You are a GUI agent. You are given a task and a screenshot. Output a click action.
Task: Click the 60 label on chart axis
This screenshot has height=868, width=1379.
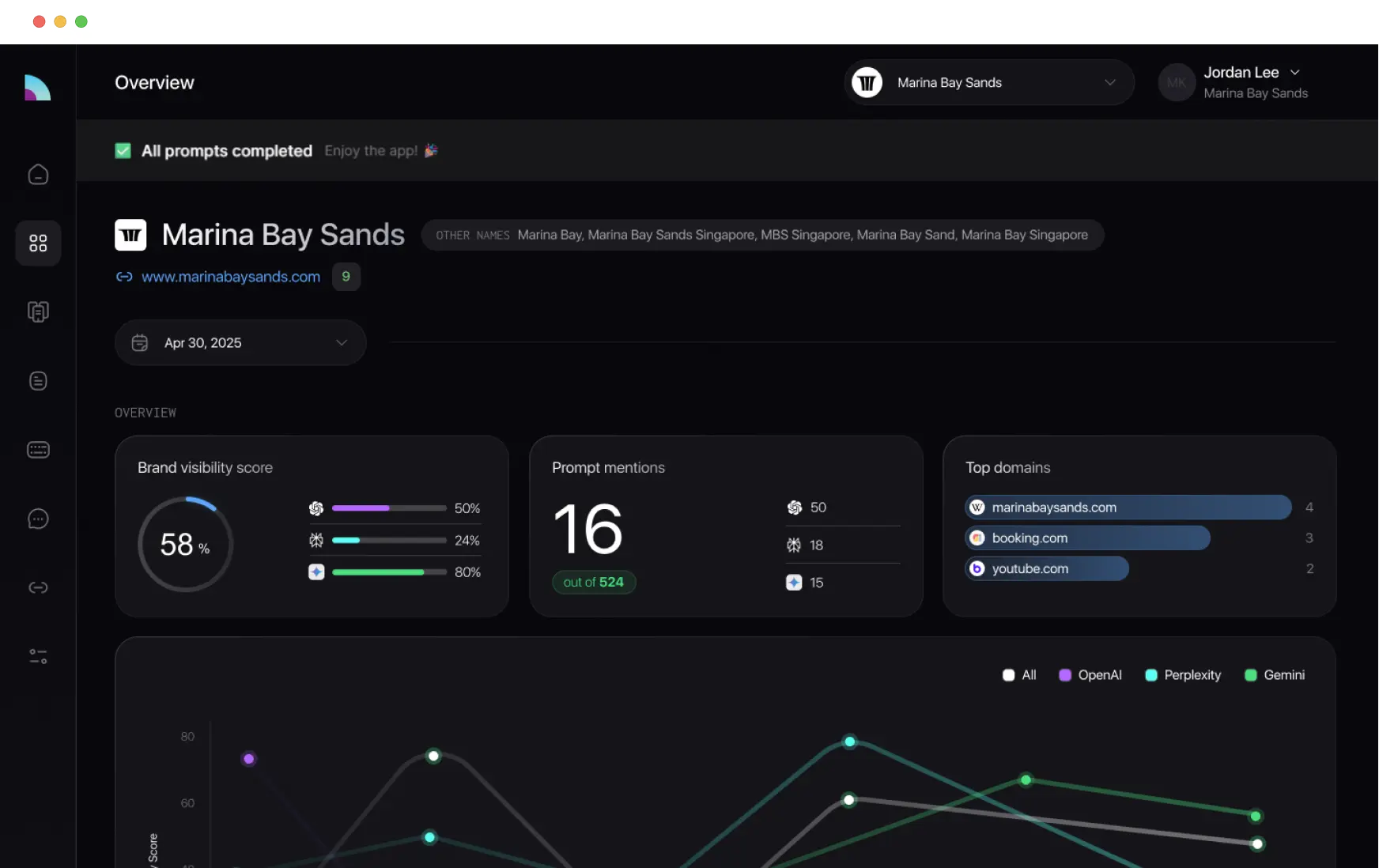(187, 803)
